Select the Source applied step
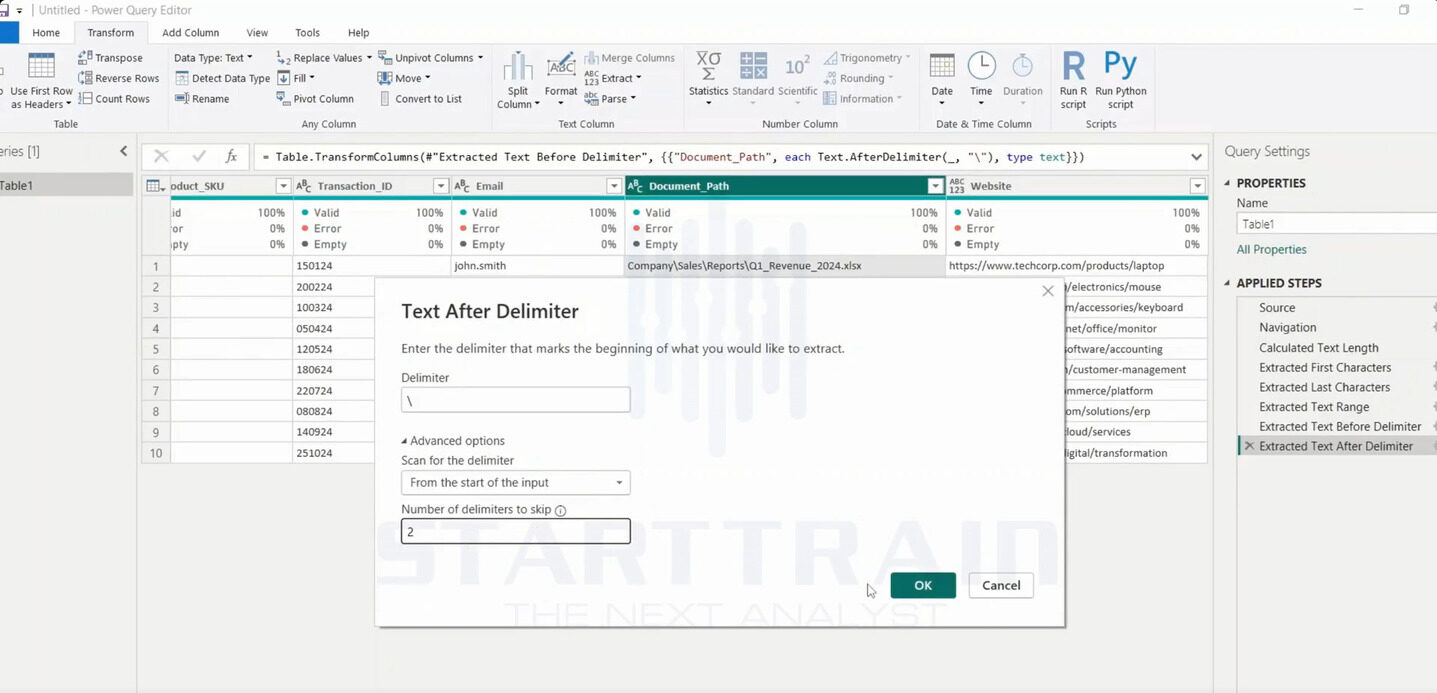This screenshot has height=693, width=1437. (x=1277, y=308)
